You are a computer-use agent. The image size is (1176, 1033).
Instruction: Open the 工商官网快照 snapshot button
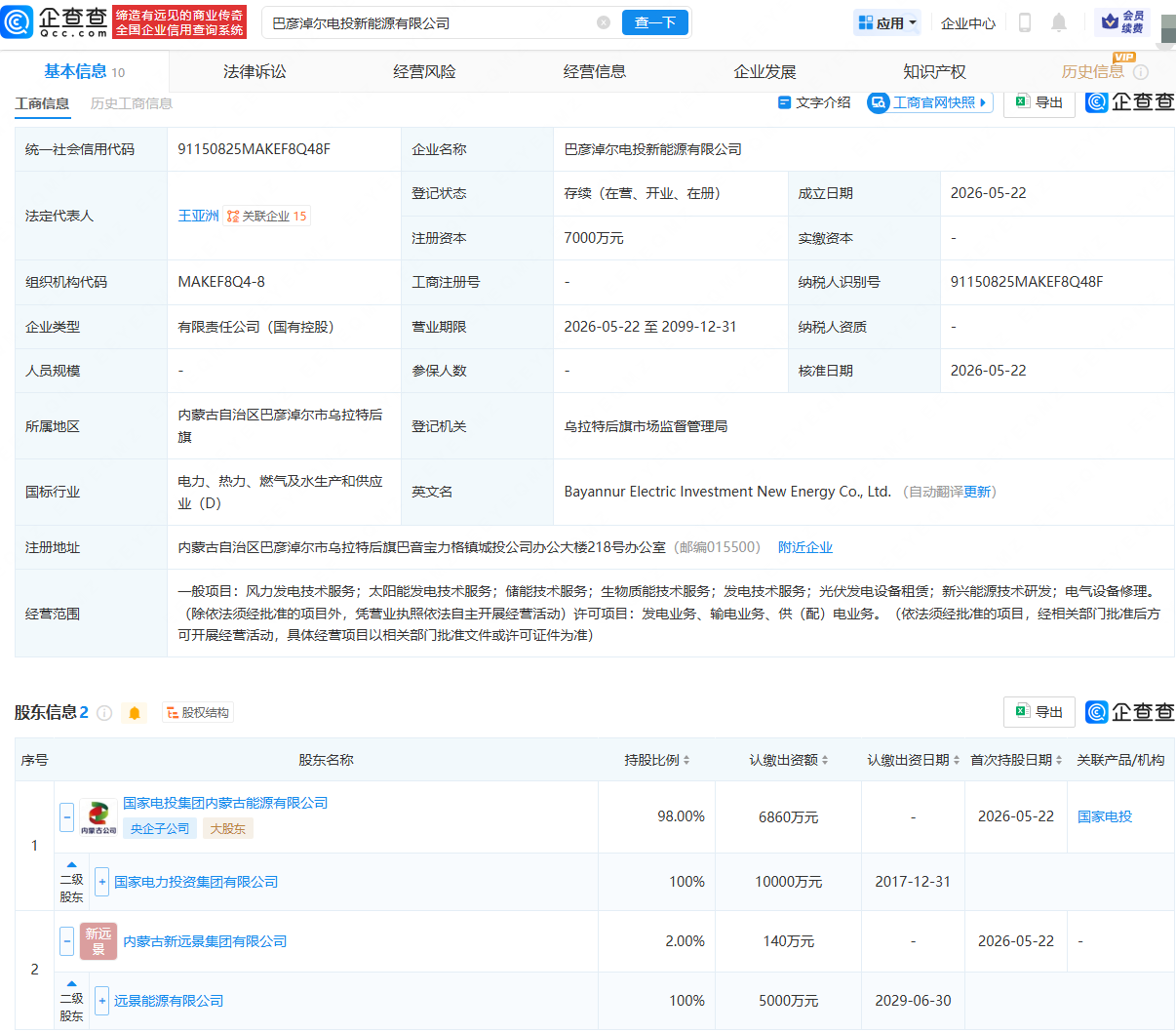[930, 102]
